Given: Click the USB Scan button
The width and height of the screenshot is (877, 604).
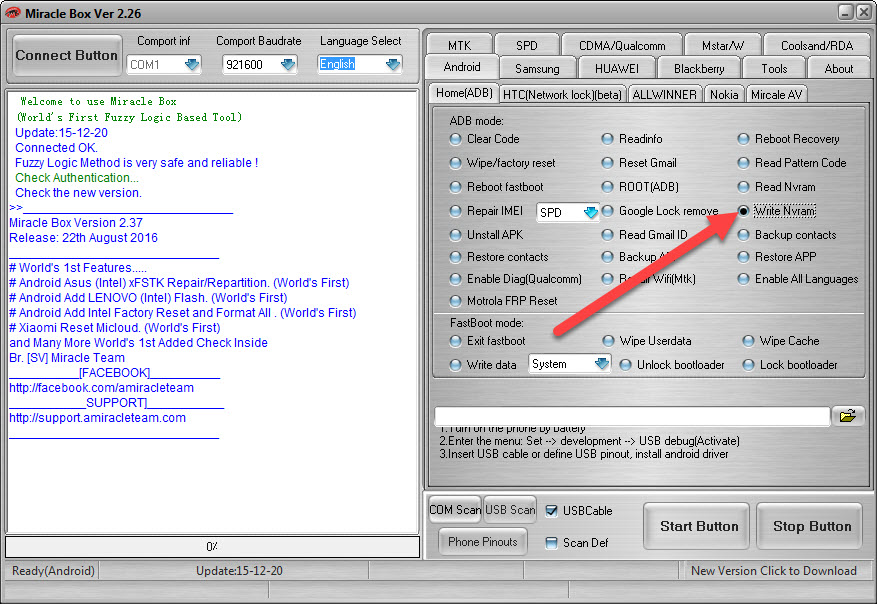Looking at the screenshot, I should coord(510,509).
